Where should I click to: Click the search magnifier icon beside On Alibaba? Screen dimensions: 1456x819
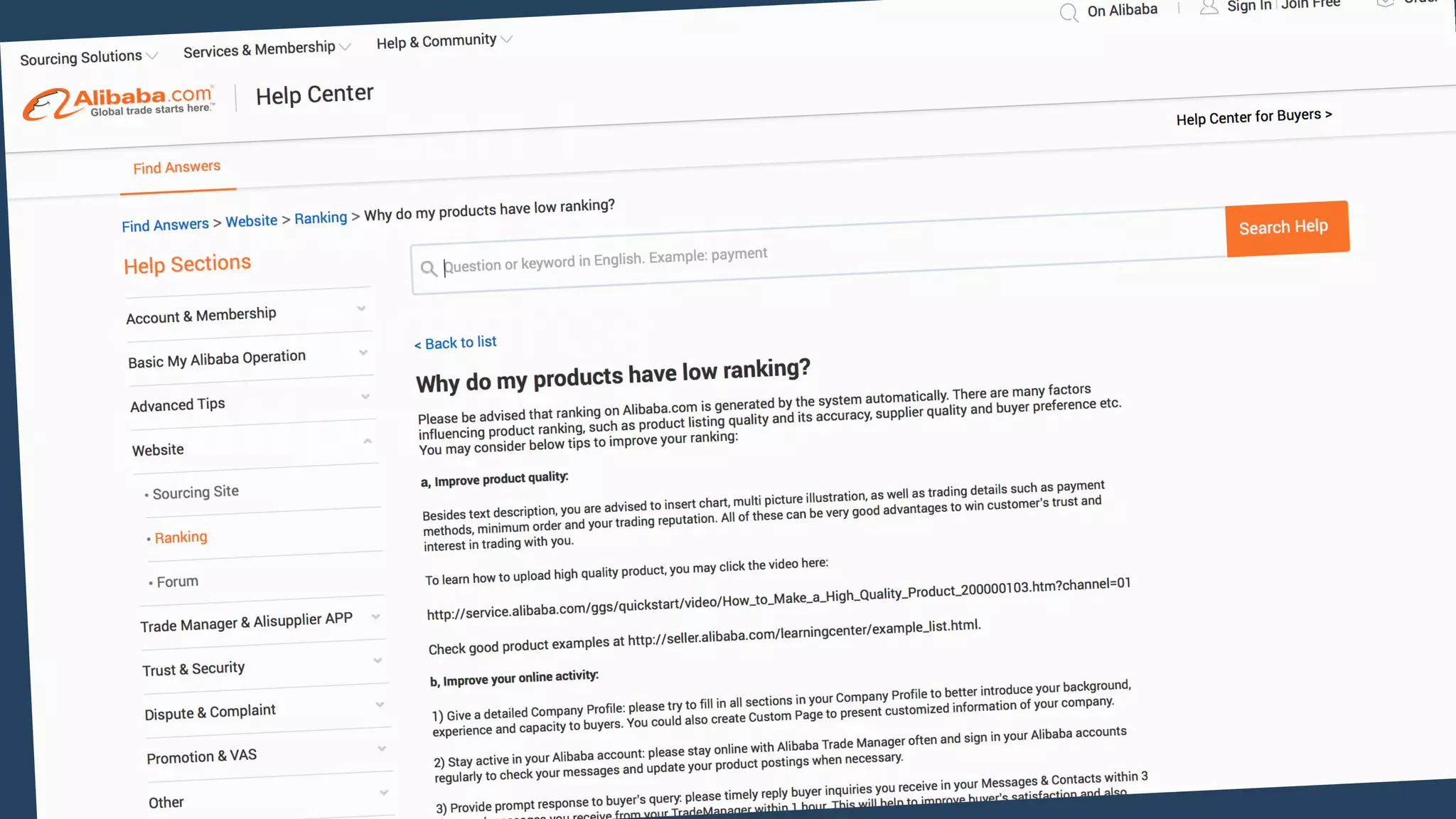point(1069,13)
